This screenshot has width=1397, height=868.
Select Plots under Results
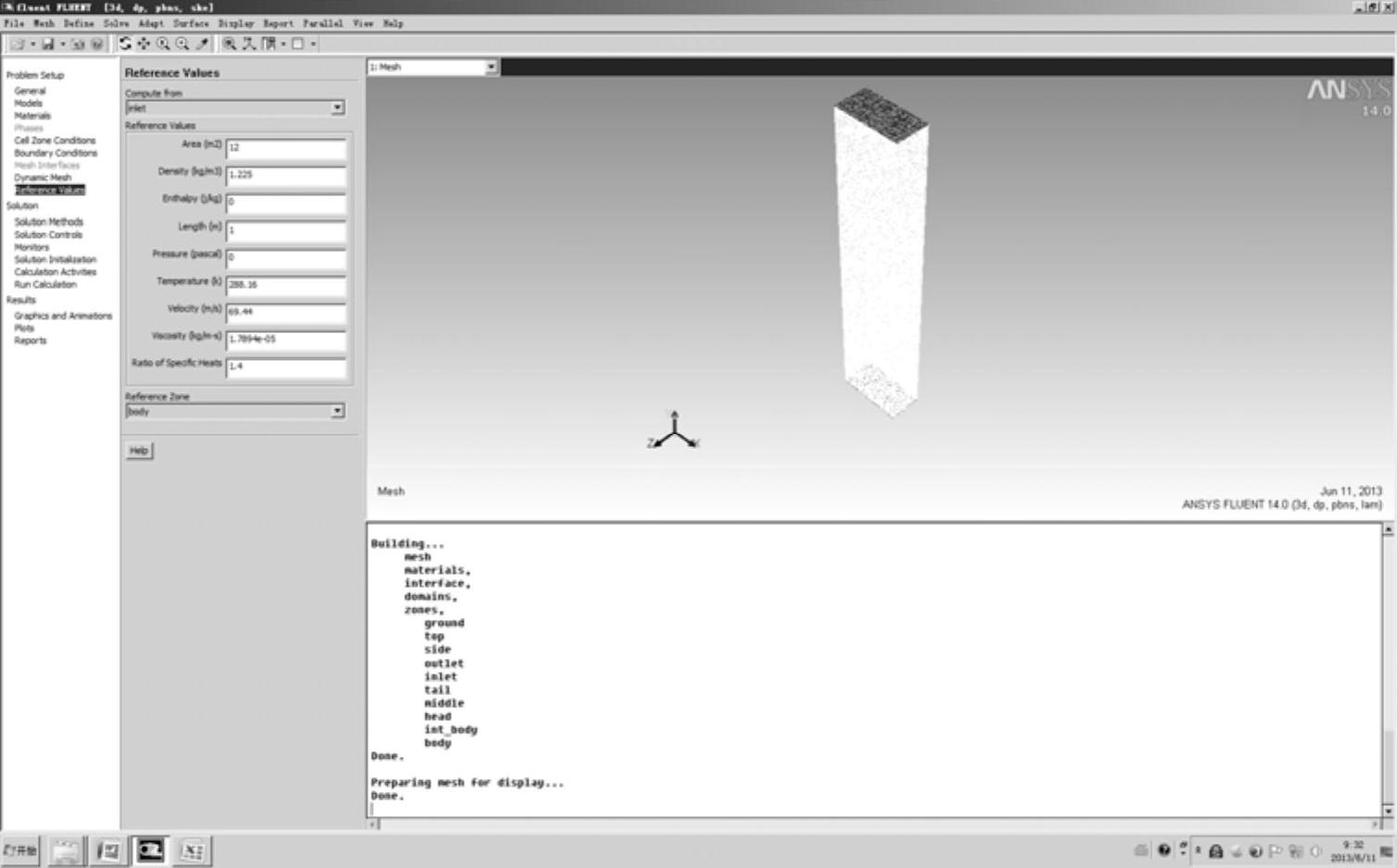(x=24, y=329)
